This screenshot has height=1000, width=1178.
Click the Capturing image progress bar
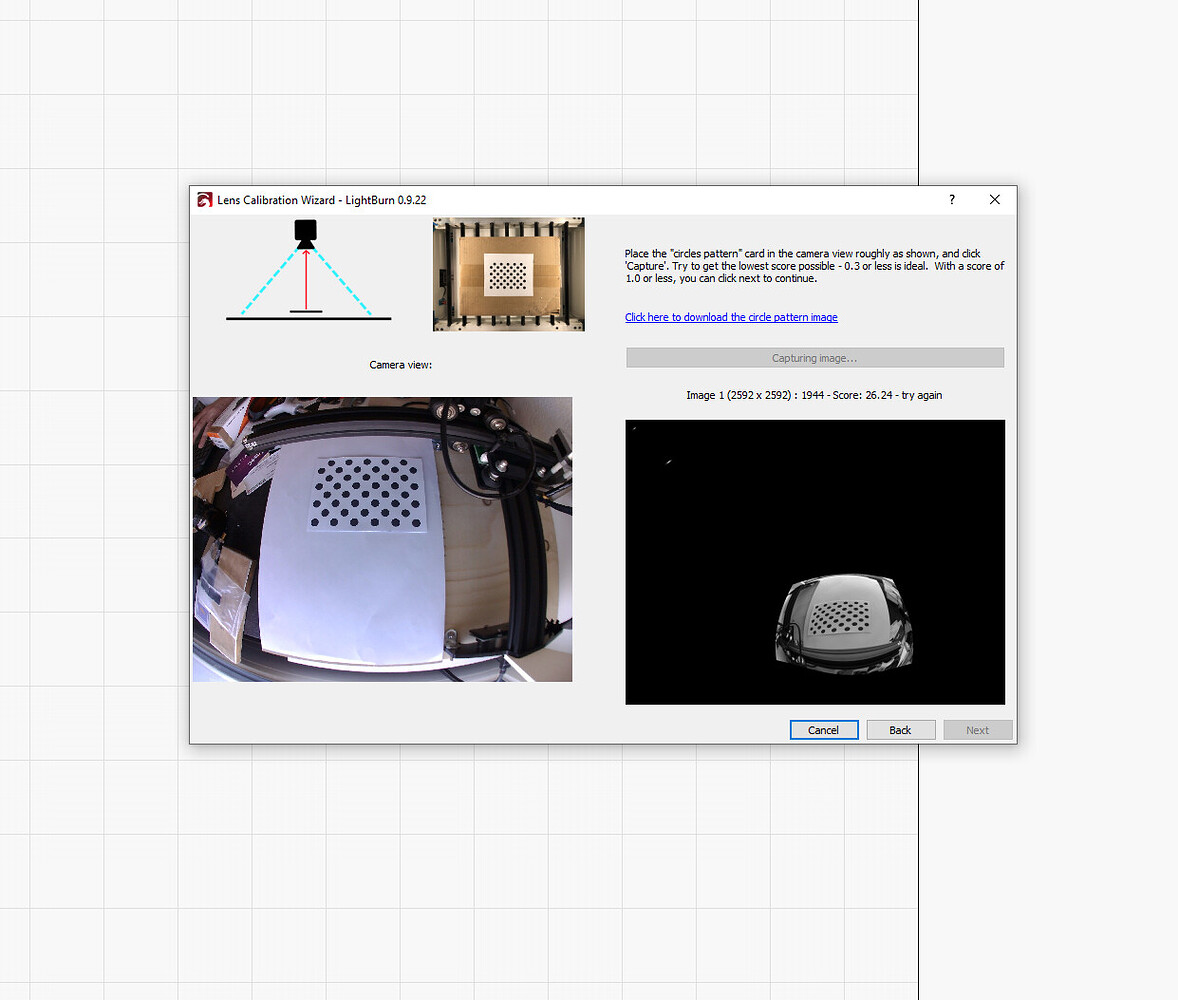814,357
